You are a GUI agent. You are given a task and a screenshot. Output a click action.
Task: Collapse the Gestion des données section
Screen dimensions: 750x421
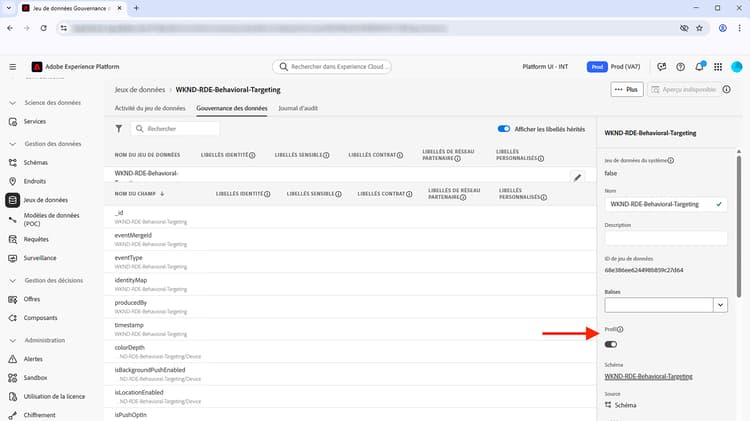tap(12, 144)
